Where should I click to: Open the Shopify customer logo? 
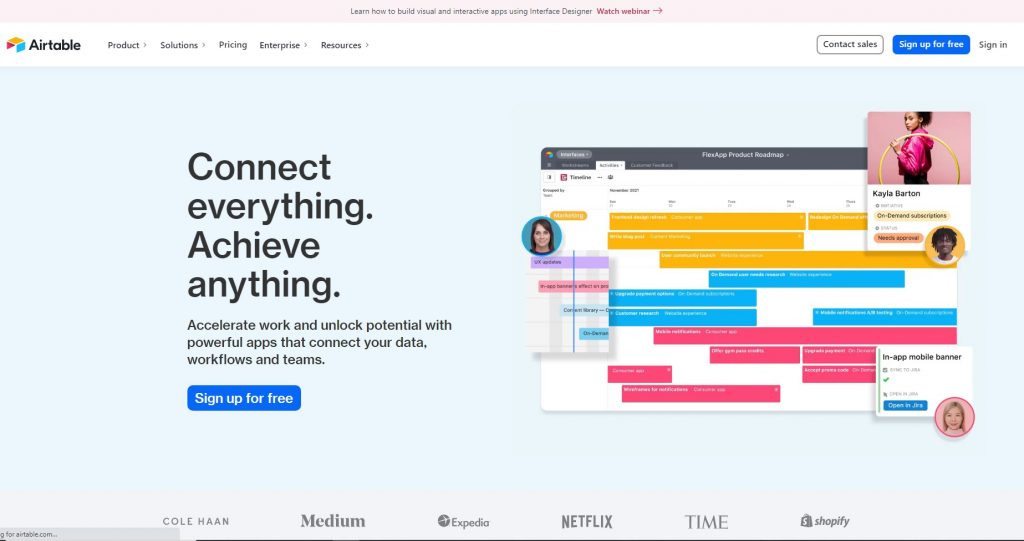[825, 521]
